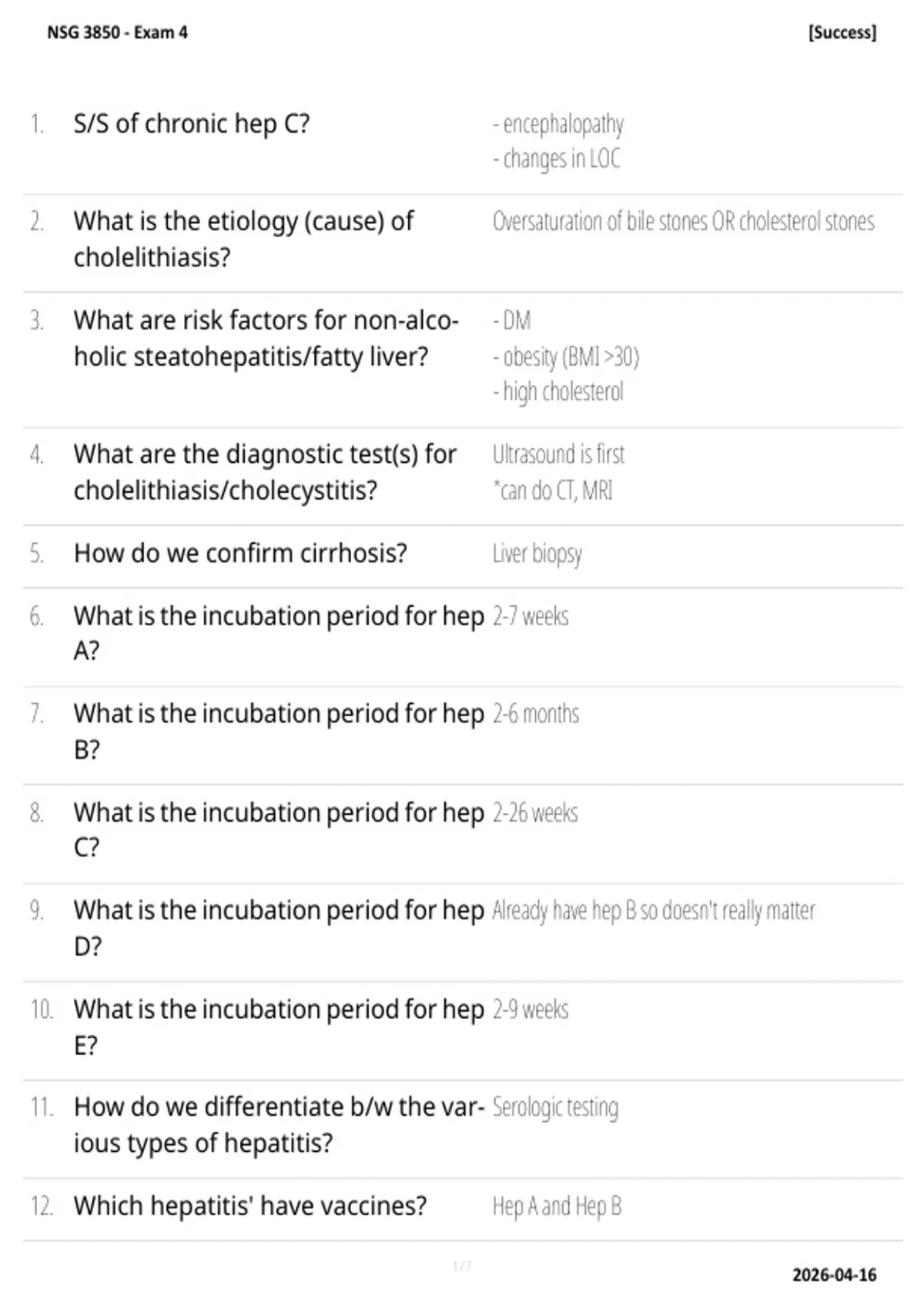Click the 2026-04-16 date in footer
The width and height of the screenshot is (924, 1309).
835,1275
